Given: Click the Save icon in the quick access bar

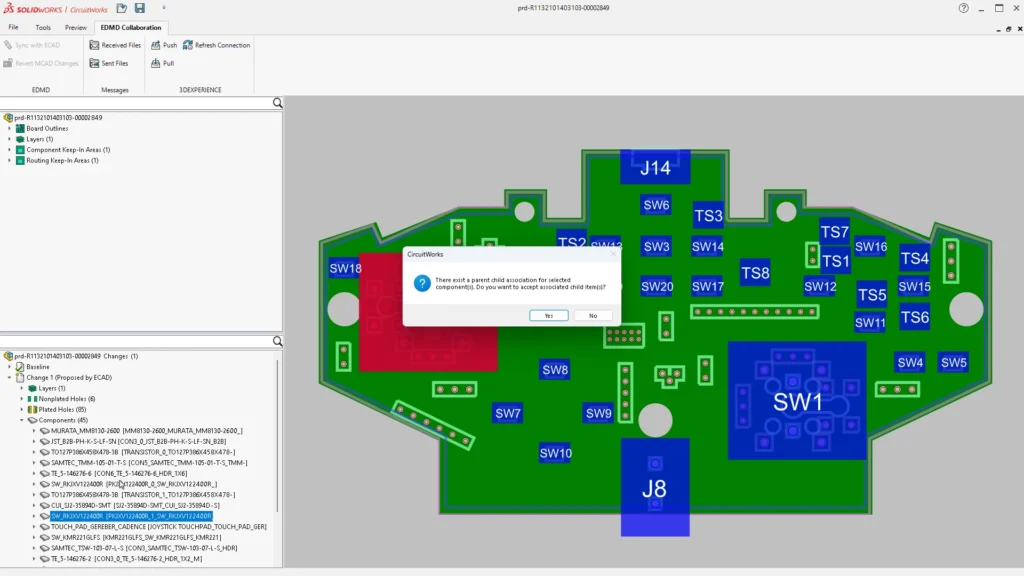Looking at the screenshot, I should pos(140,8).
